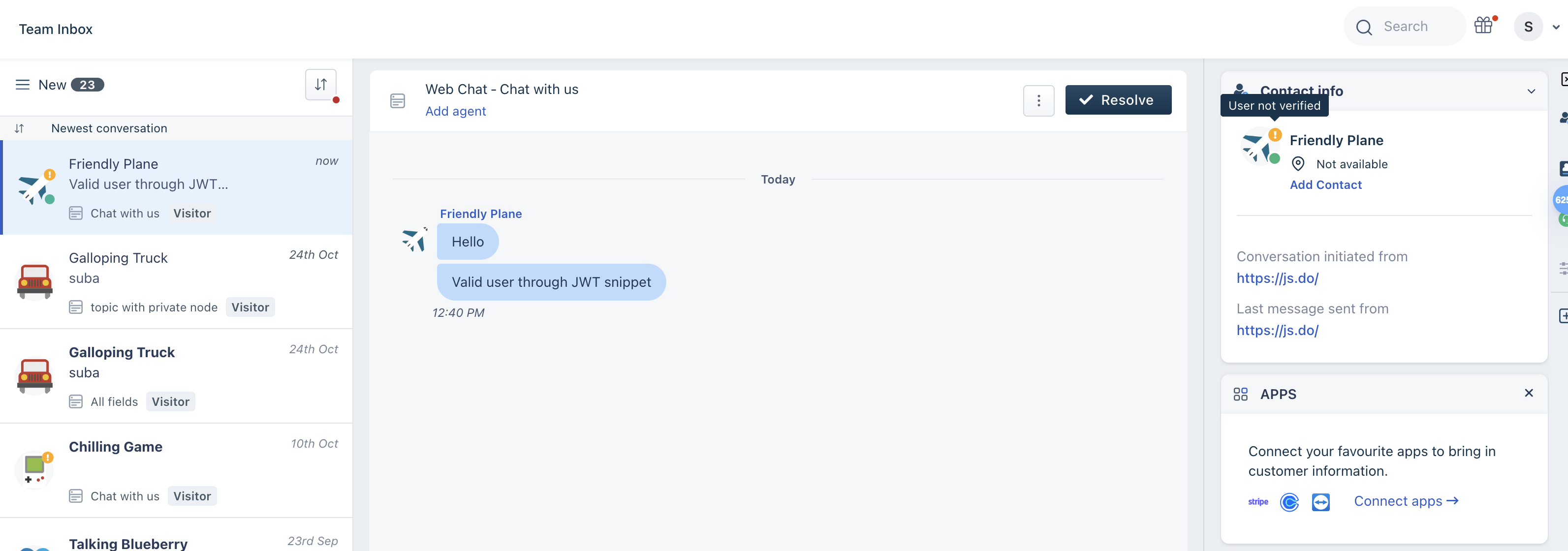Image resolution: width=1568 pixels, height=551 pixels.
Task: Open the hamburger menu beside New
Action: click(x=23, y=85)
